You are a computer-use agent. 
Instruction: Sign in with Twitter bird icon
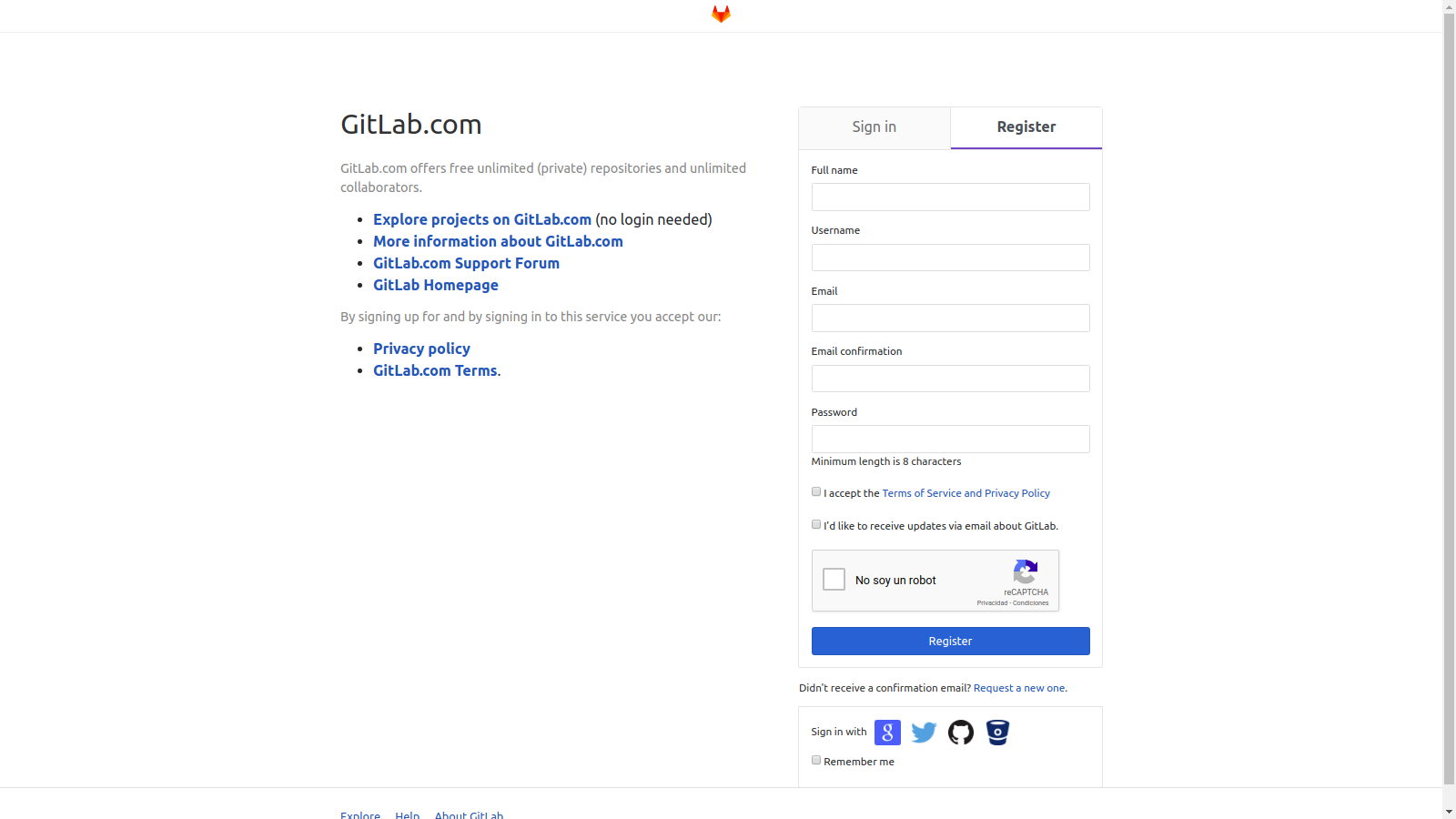coord(924,733)
